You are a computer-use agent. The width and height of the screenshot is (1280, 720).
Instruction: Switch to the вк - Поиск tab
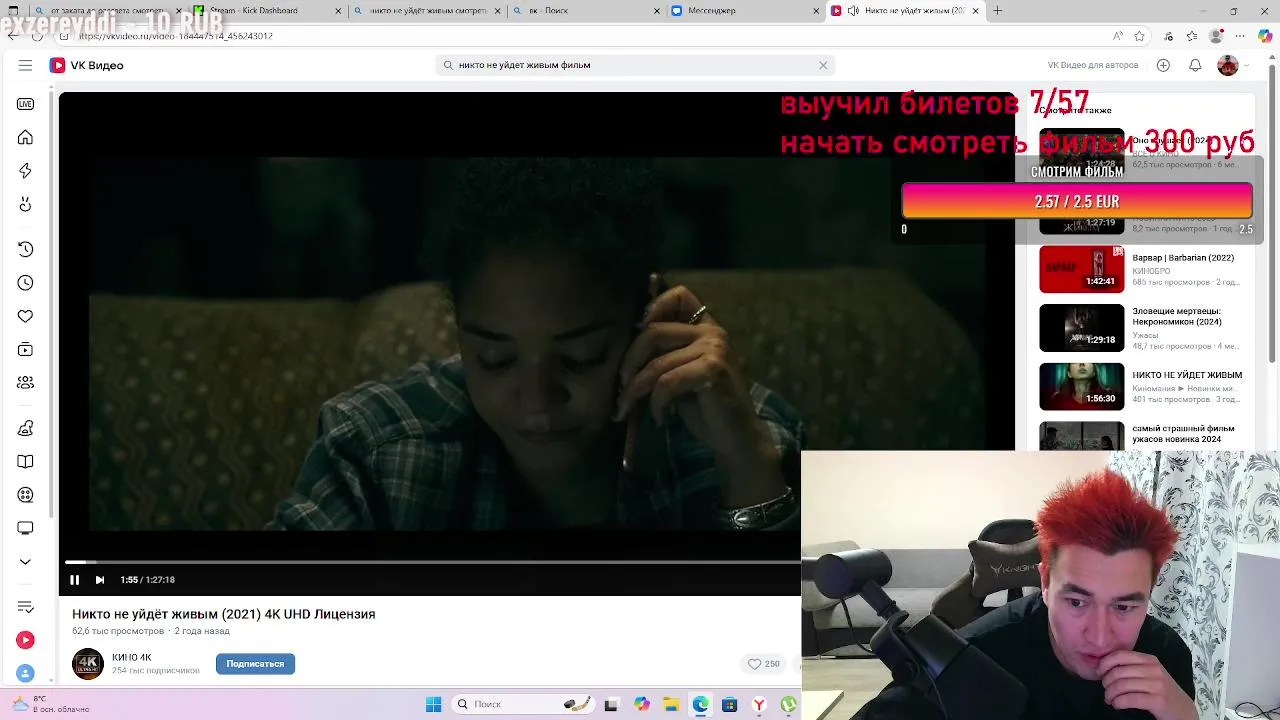(585, 11)
